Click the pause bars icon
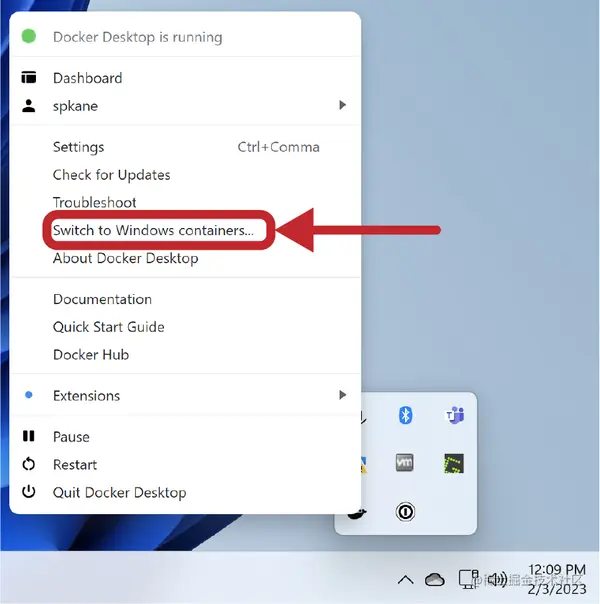Screen dimensions: 600x604 [x=28, y=436]
